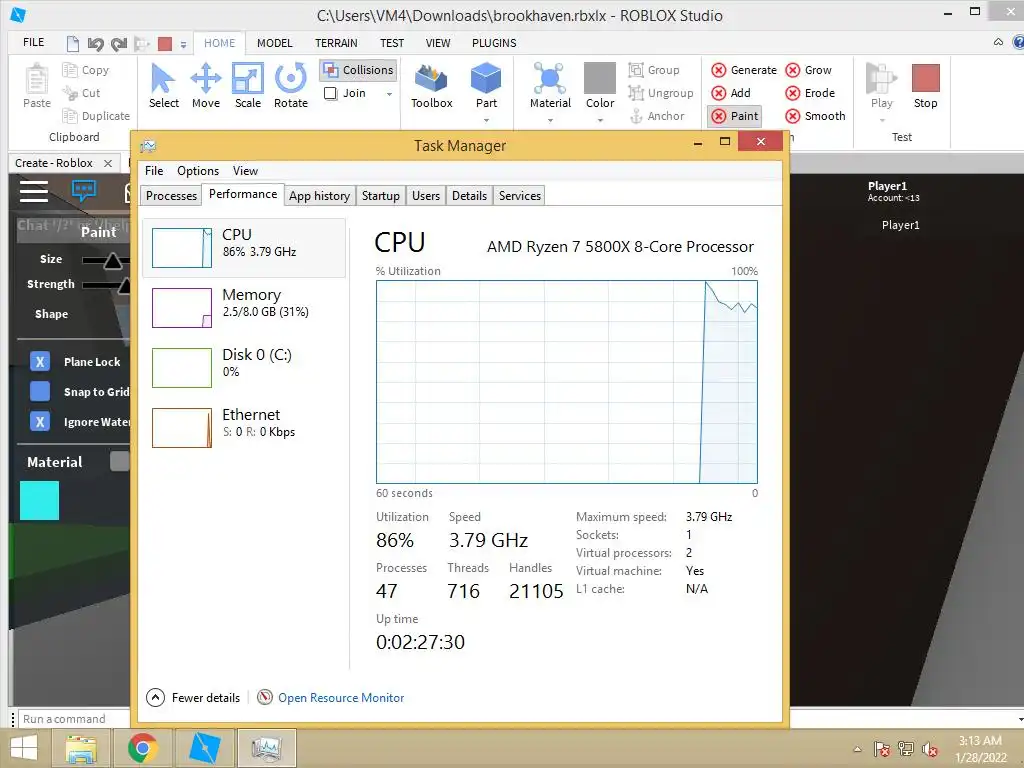Click the Group button

(x=654, y=70)
